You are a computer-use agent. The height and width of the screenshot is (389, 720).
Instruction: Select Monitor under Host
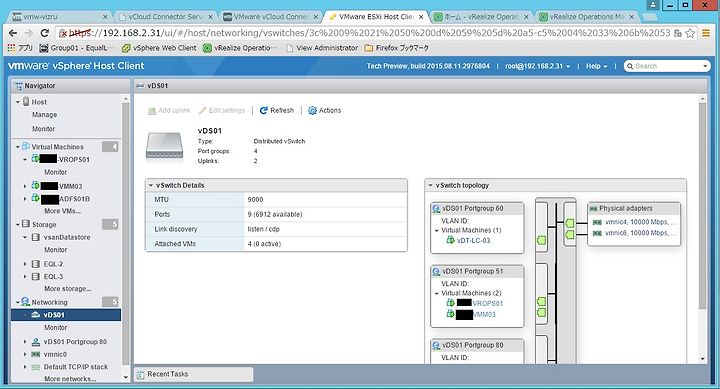coord(44,129)
